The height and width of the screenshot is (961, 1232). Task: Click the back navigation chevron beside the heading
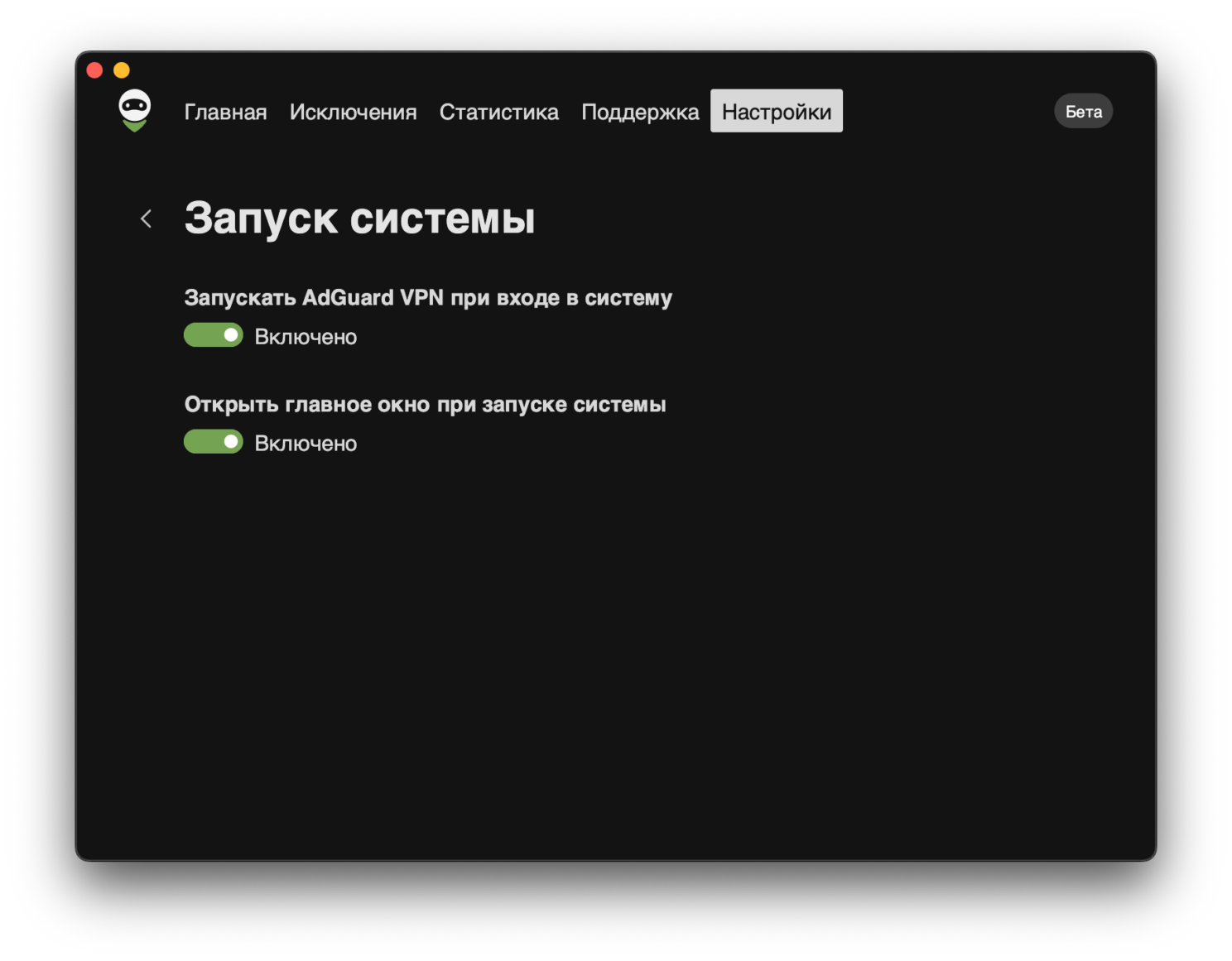146,219
